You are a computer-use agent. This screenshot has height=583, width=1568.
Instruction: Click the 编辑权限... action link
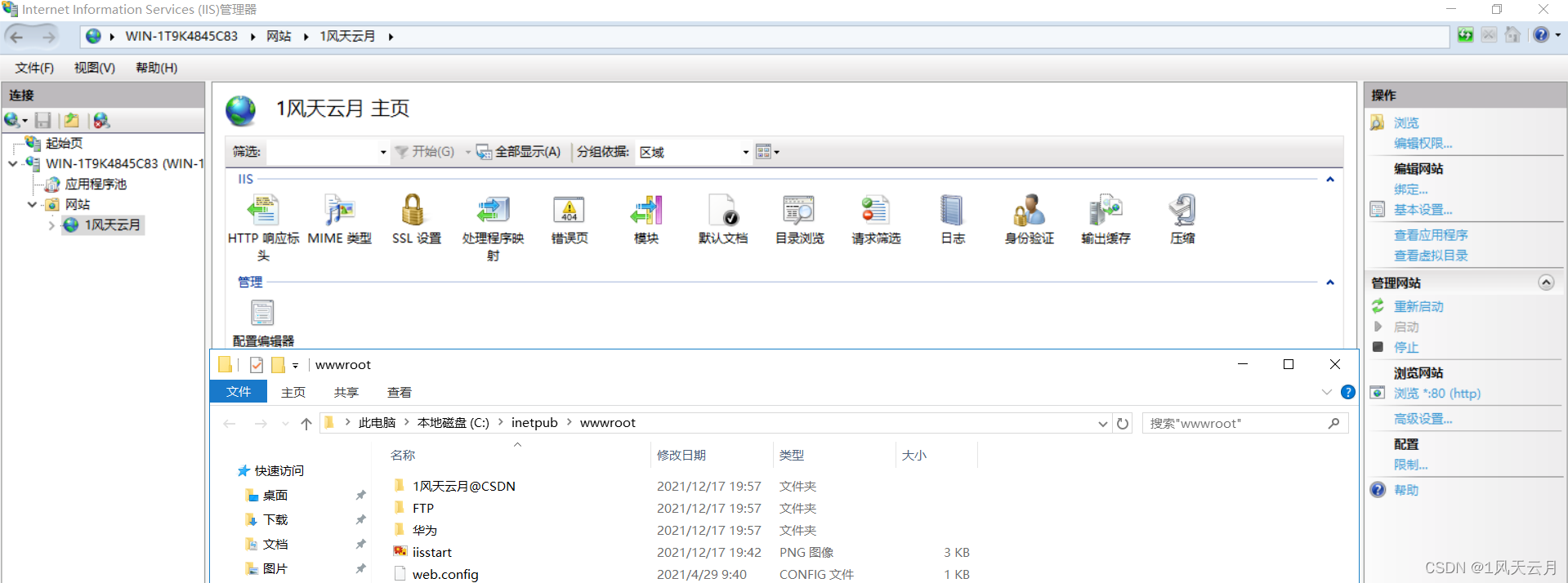1423,144
